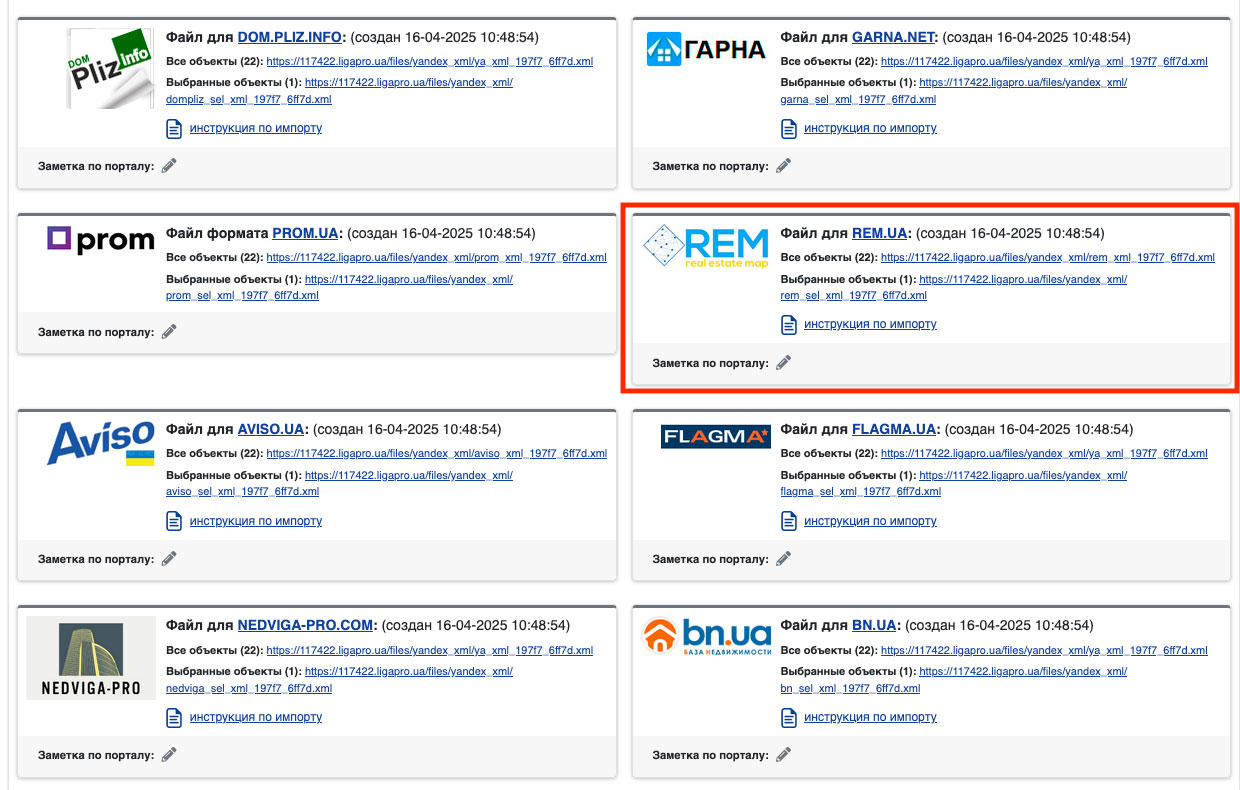
Task: Edit the portal note pencil for GARNA.NET
Action: click(x=784, y=166)
